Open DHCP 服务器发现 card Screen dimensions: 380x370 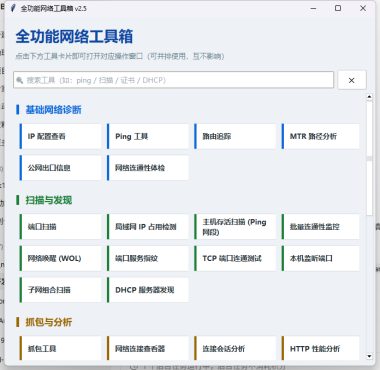pyautogui.click(x=148, y=290)
